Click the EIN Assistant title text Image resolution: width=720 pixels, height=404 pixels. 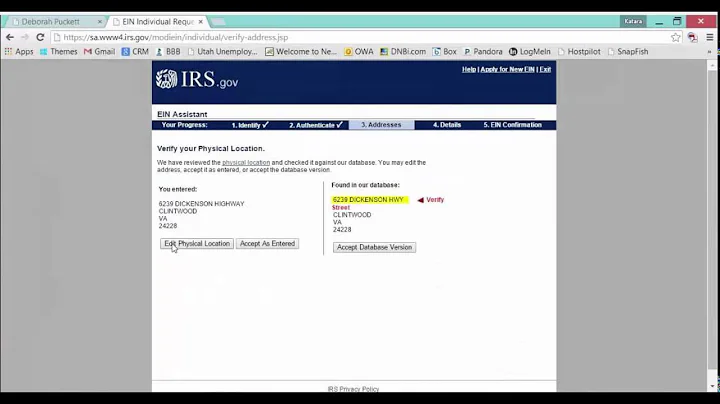[182, 114]
